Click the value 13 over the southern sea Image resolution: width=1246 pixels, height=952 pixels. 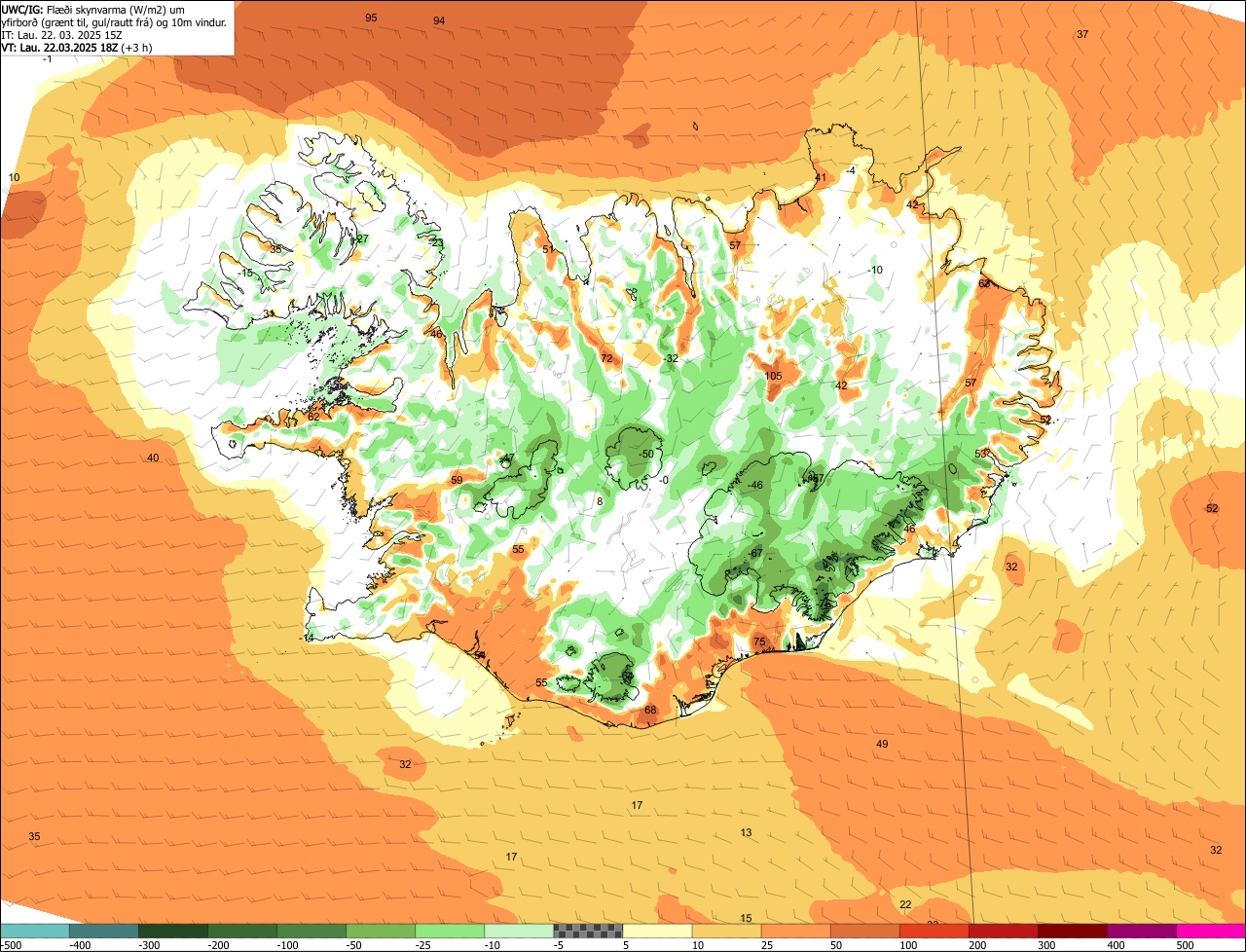[x=746, y=832]
